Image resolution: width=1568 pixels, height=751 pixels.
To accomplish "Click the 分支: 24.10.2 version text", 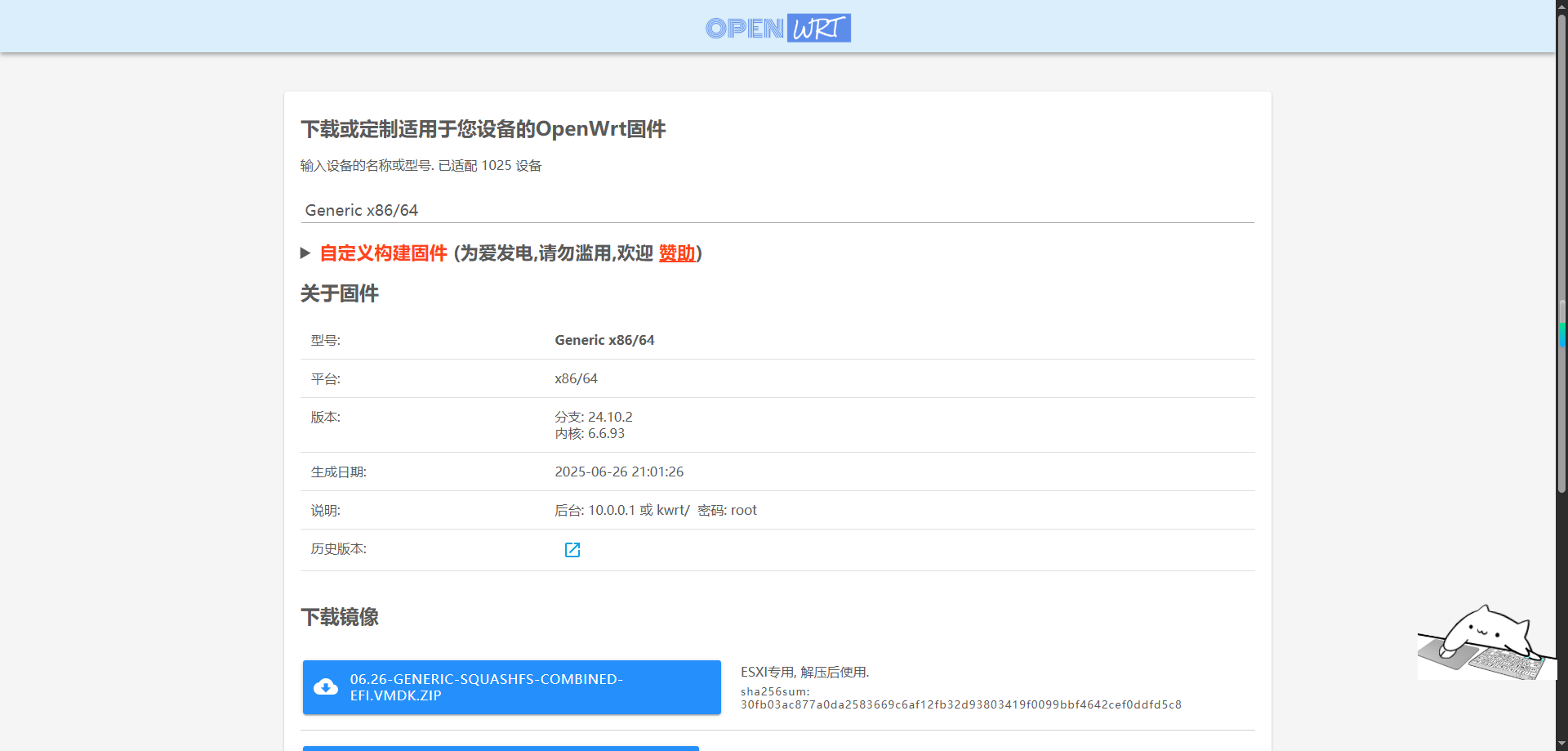I will click(594, 417).
